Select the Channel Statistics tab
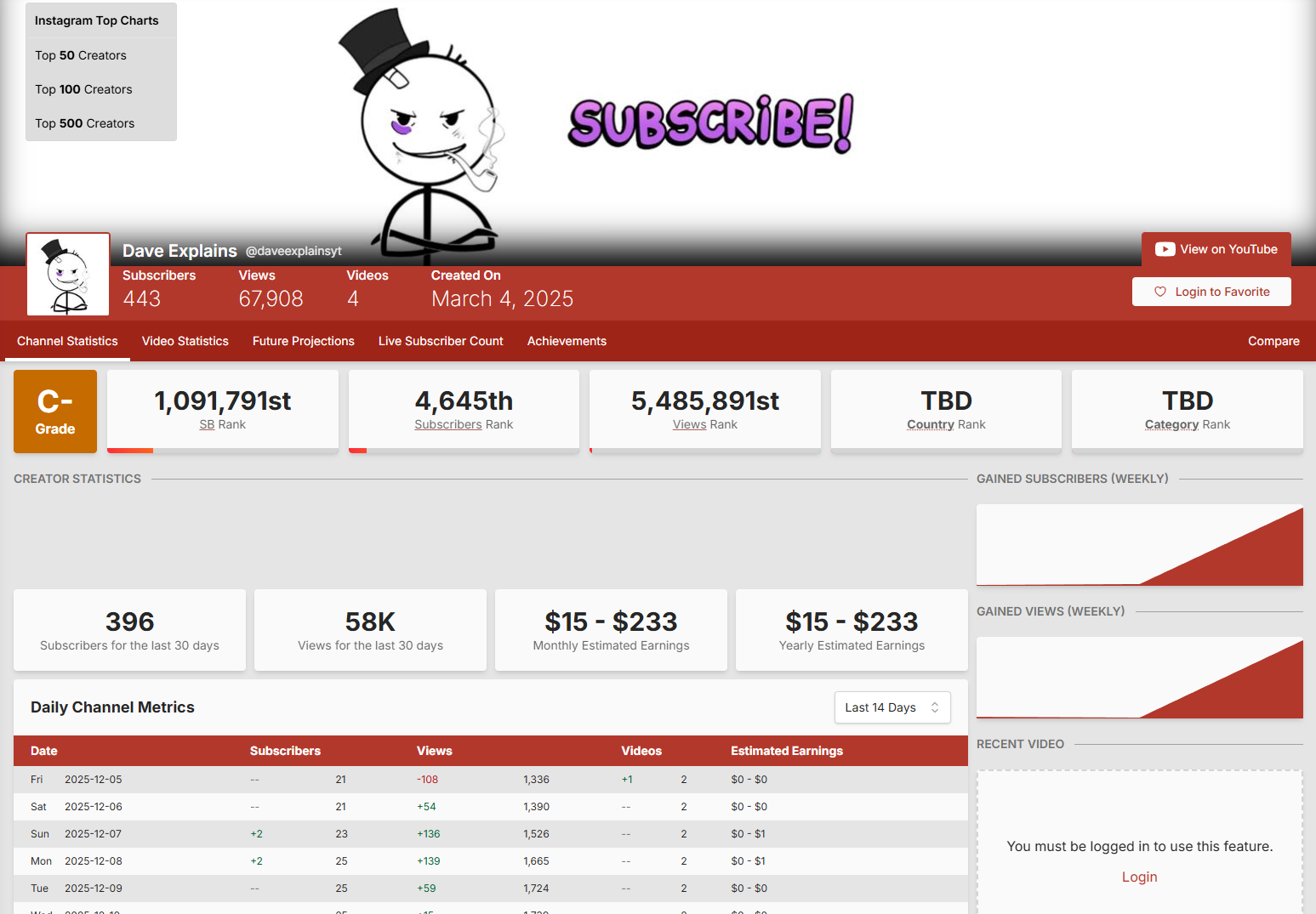 67,341
